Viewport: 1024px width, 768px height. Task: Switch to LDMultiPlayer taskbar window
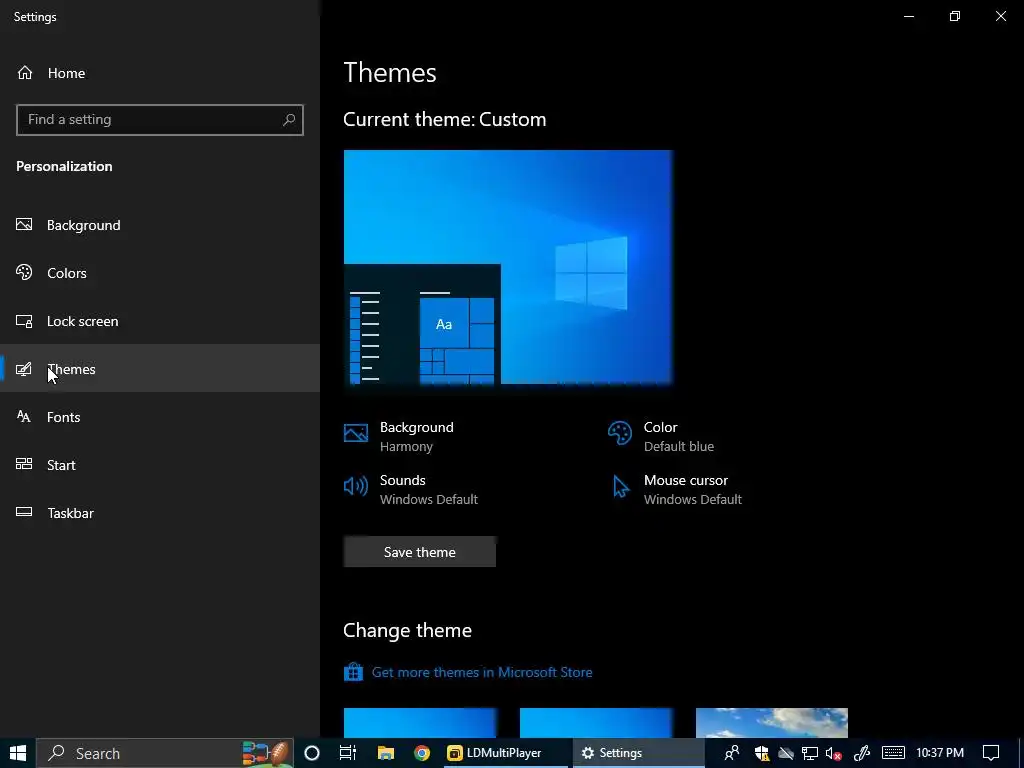[504, 753]
